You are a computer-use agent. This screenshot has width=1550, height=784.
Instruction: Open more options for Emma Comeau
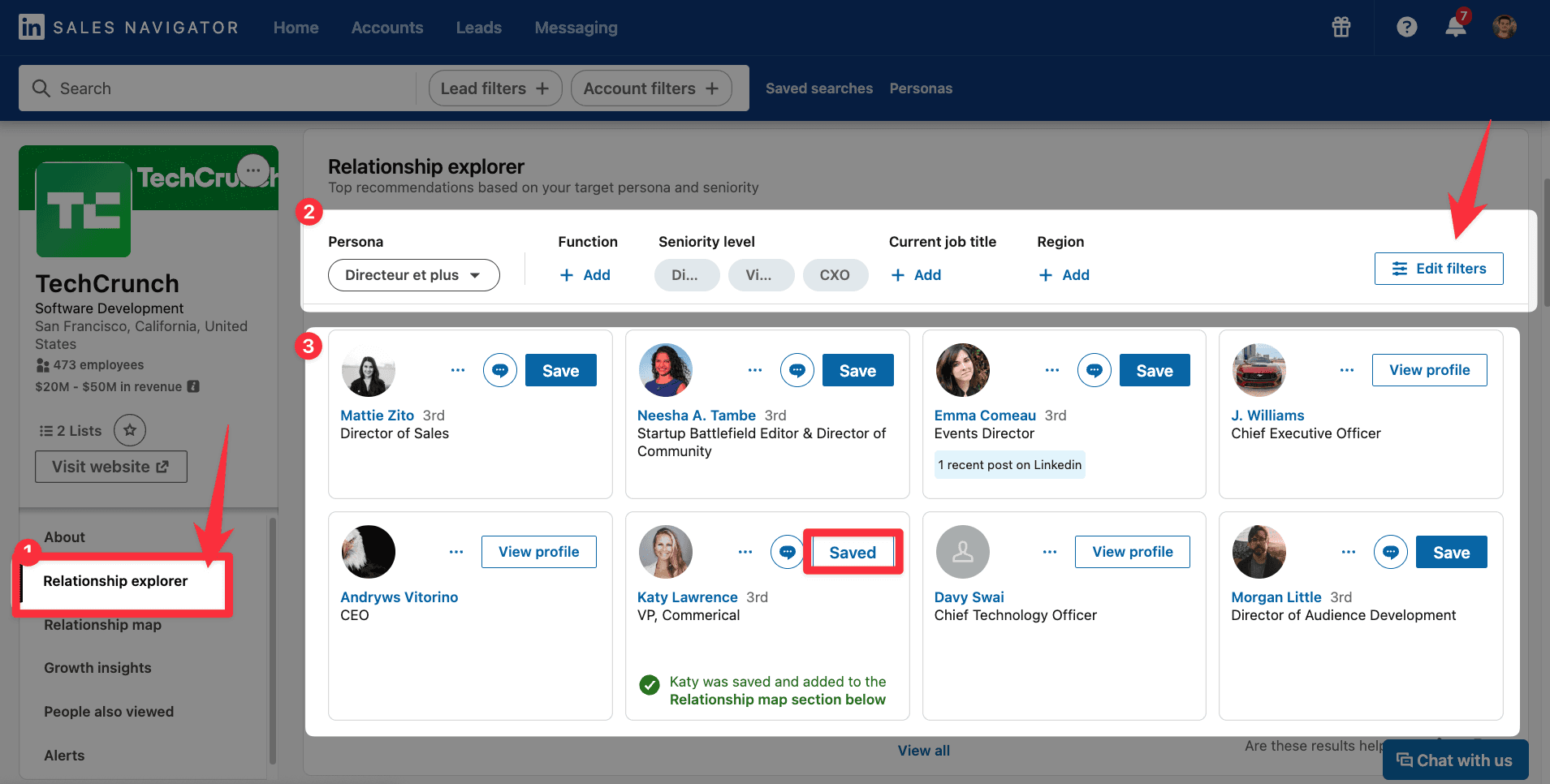click(x=1052, y=370)
